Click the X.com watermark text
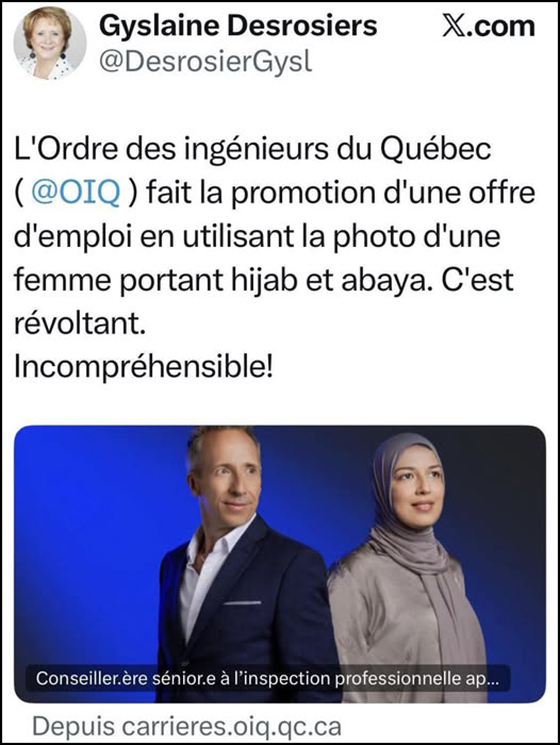Image resolution: width=560 pixels, height=745 pixels. pos(489,26)
